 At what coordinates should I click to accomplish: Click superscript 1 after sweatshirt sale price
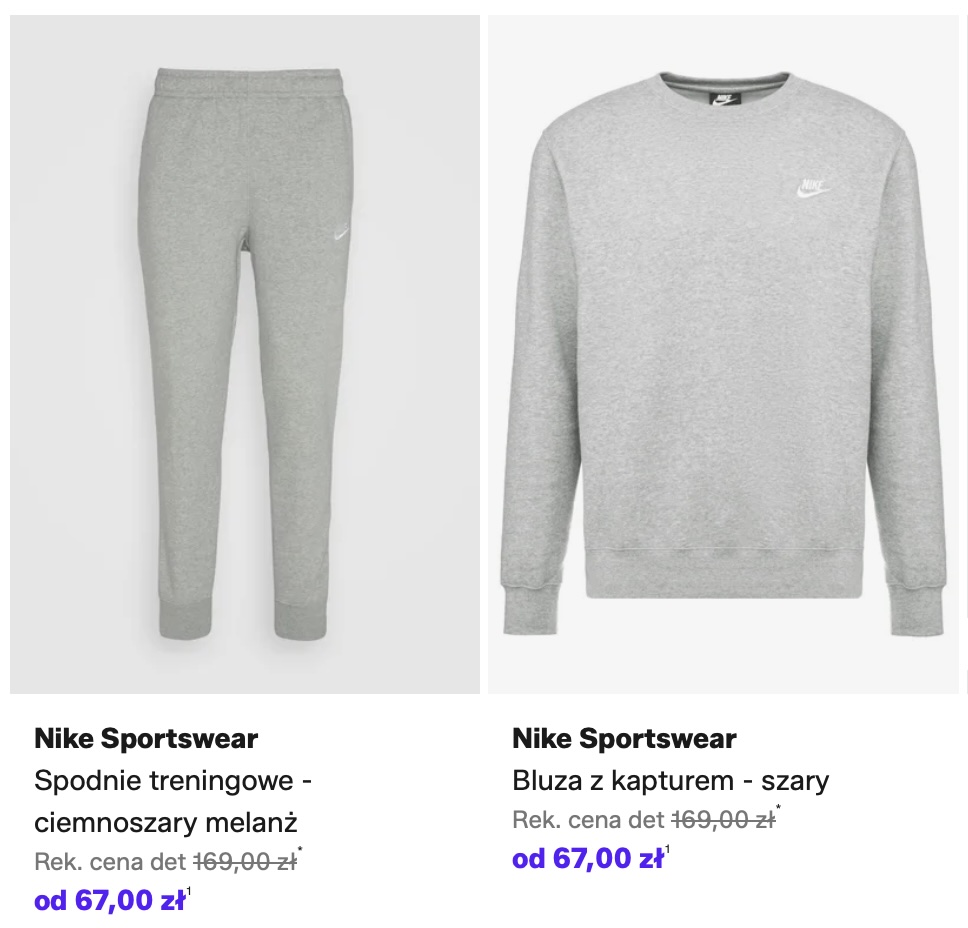668,849
